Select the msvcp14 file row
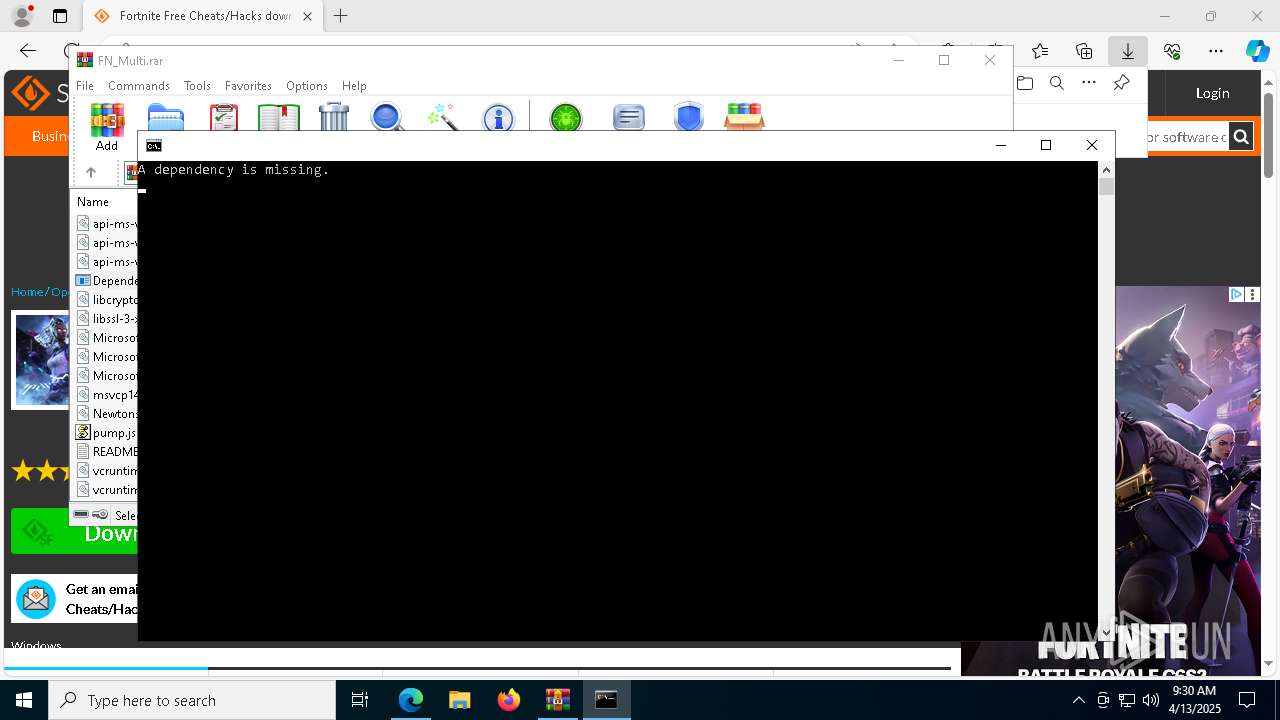1280x720 pixels. click(106, 395)
